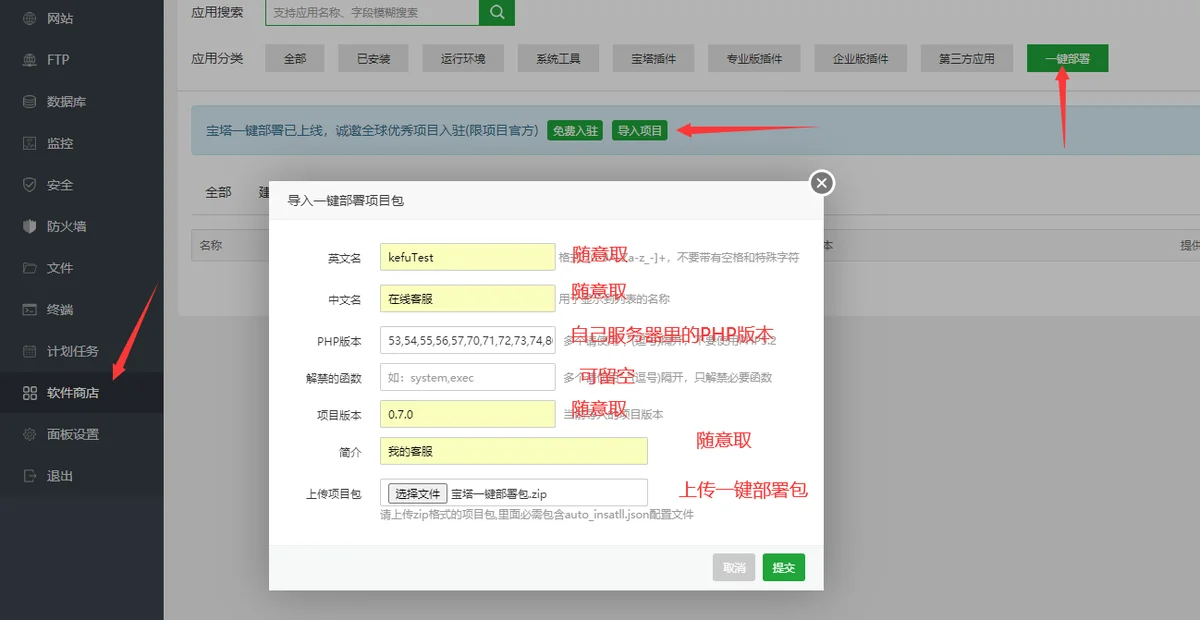Viewport: 1200px width, 620px height.
Task: Select the 一键部署 category
Action: click(x=1067, y=58)
